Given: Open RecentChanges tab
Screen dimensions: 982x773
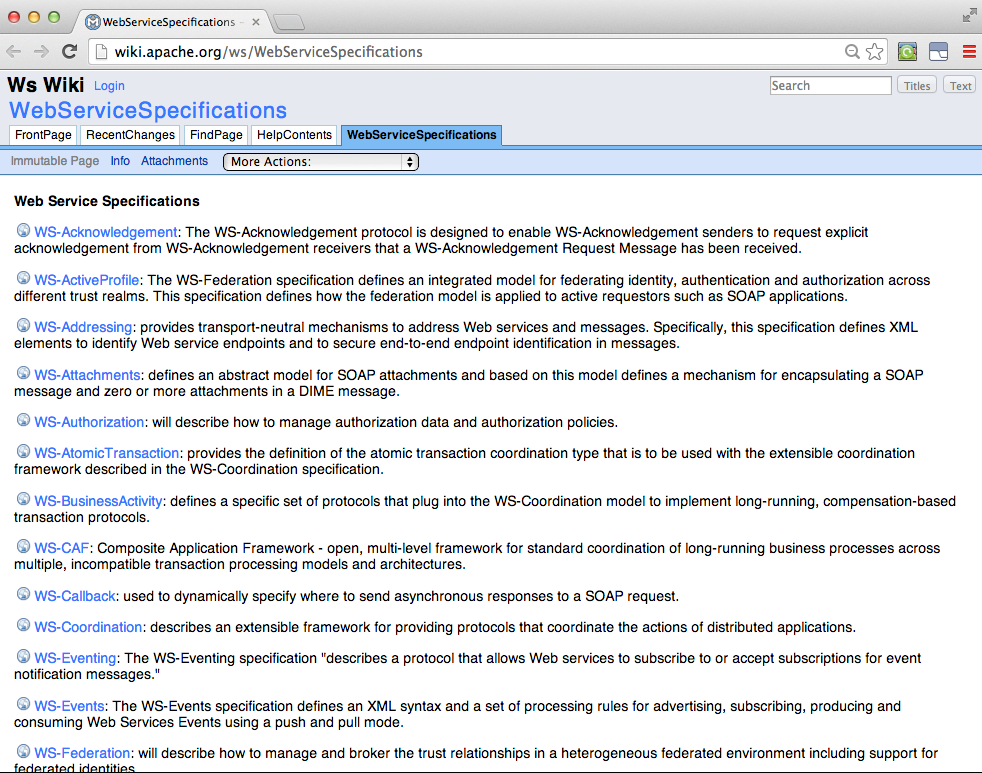Looking at the screenshot, I should point(130,135).
